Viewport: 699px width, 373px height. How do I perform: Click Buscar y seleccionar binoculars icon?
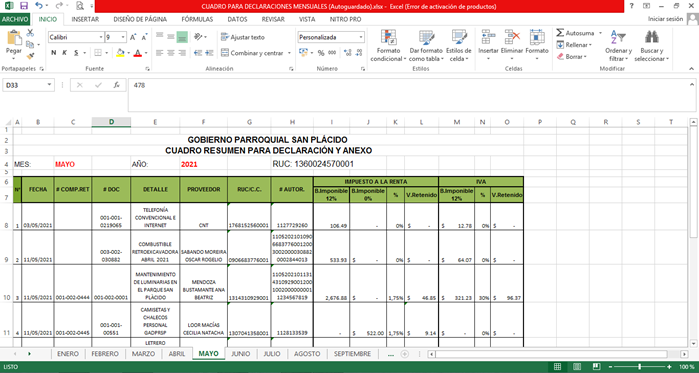pyautogui.click(x=652, y=37)
